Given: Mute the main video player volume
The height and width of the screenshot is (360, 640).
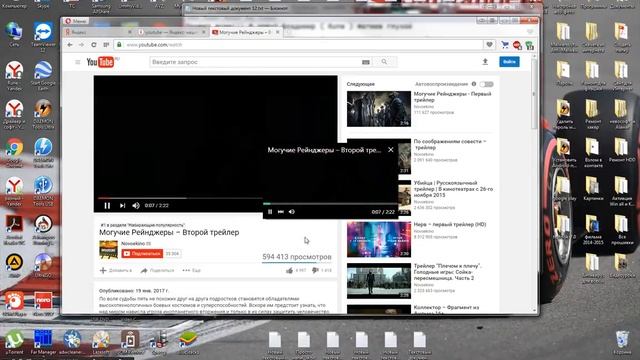Looking at the screenshot, I should tap(136, 206).
